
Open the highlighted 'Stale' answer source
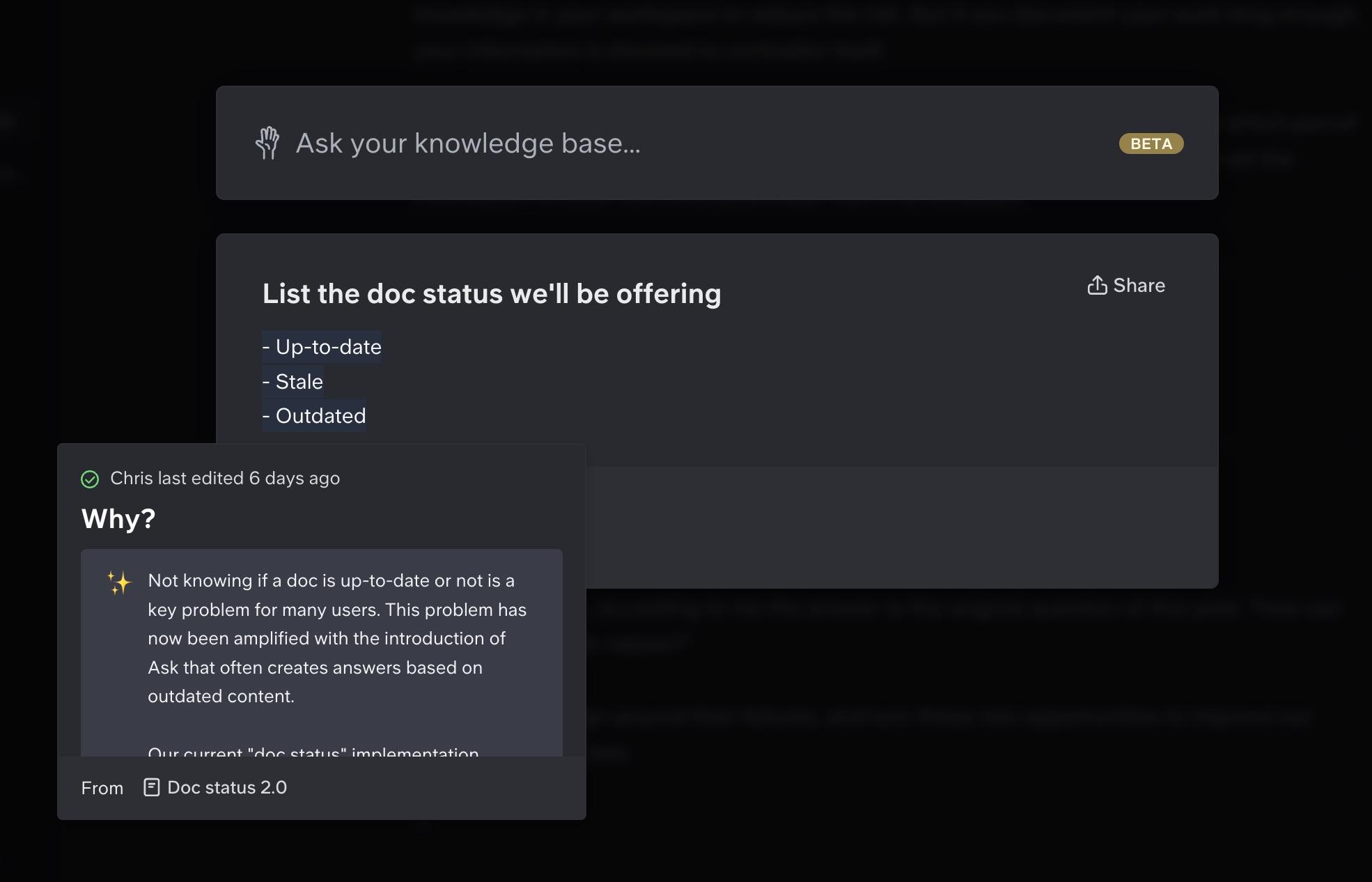293,382
